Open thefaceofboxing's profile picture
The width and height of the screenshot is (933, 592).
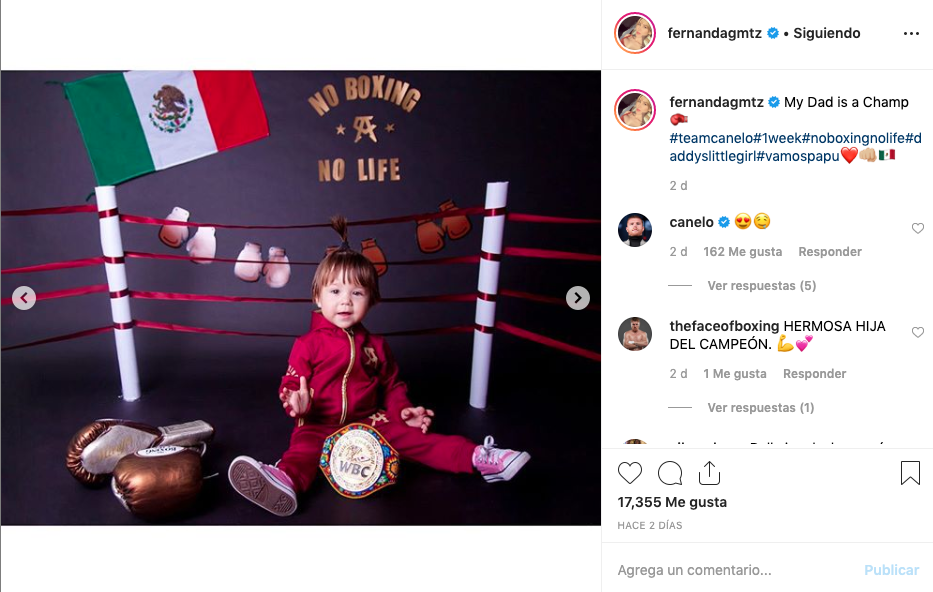click(x=635, y=334)
